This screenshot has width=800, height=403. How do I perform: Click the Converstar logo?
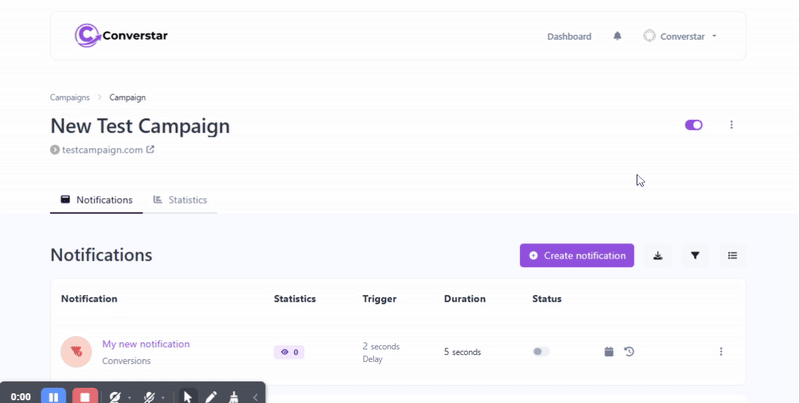[122, 36]
